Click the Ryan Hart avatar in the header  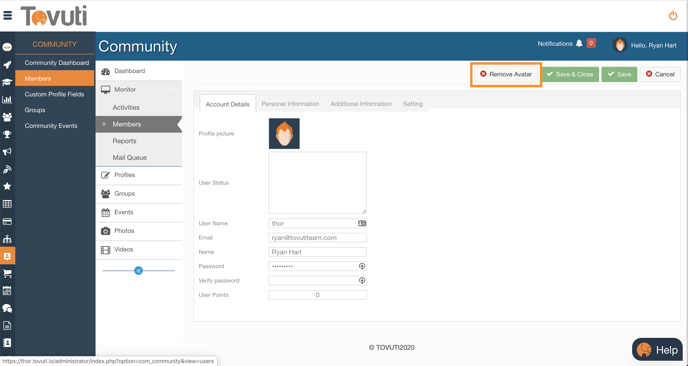(x=620, y=45)
